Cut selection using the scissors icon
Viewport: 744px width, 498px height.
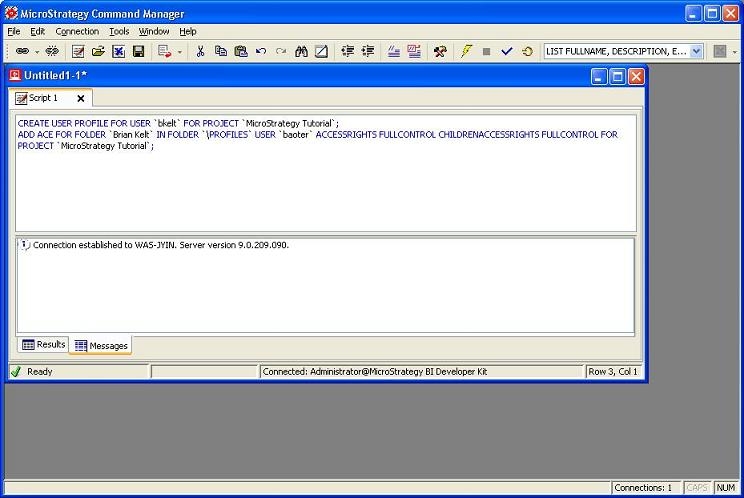coord(200,51)
